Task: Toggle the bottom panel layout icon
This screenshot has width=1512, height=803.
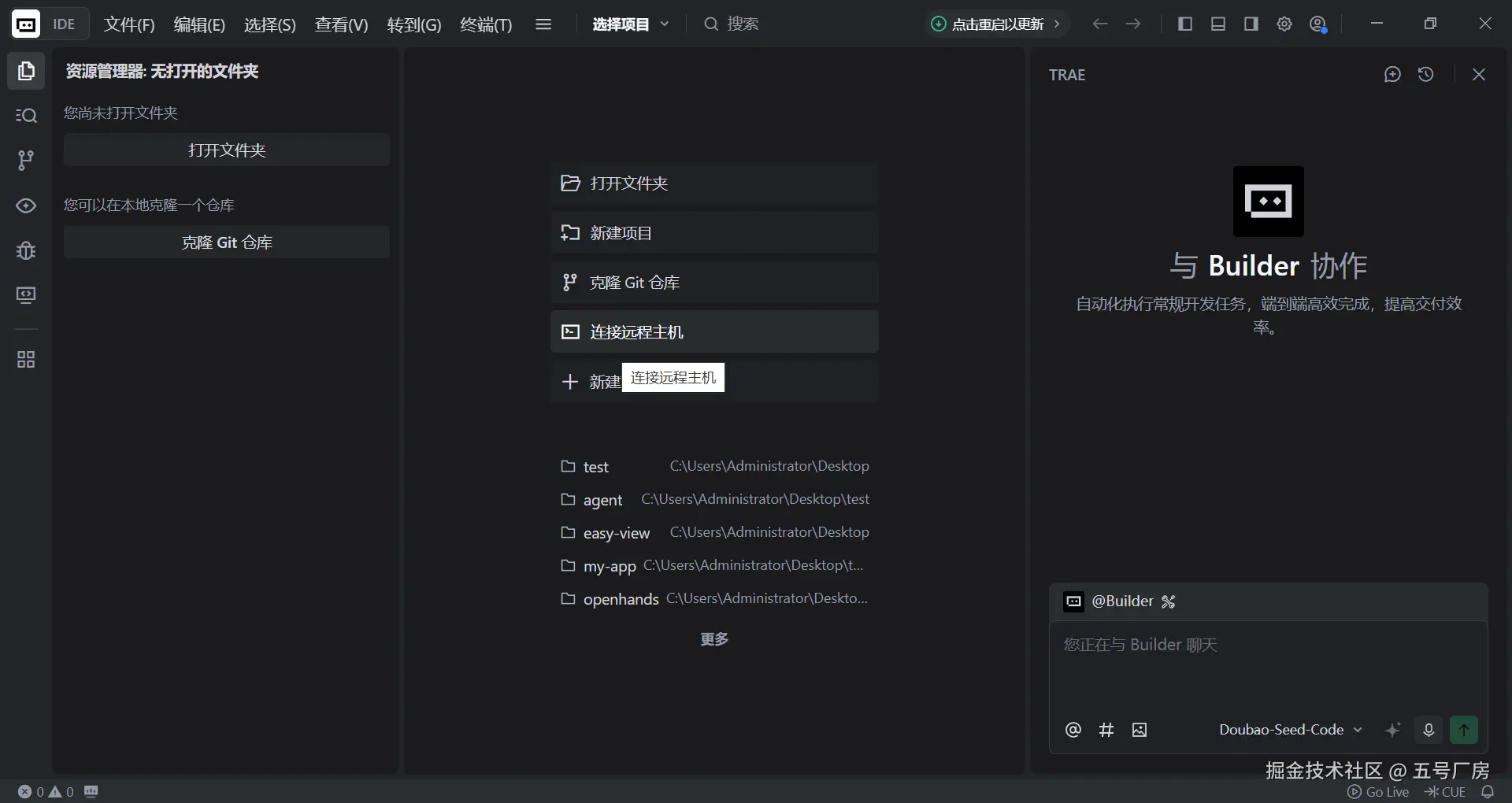Action: click(x=1218, y=24)
